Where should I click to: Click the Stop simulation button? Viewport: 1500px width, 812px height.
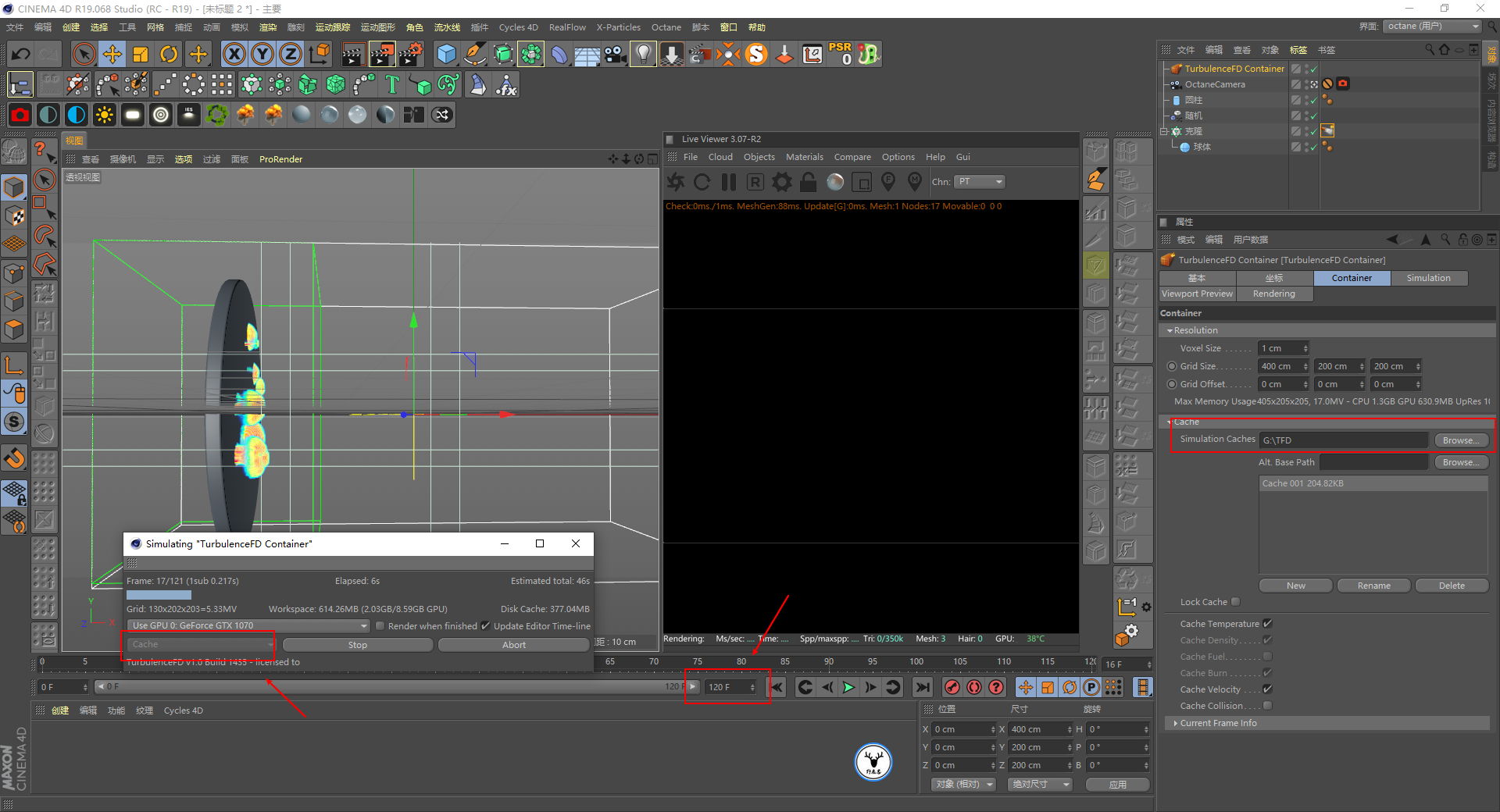(x=357, y=645)
